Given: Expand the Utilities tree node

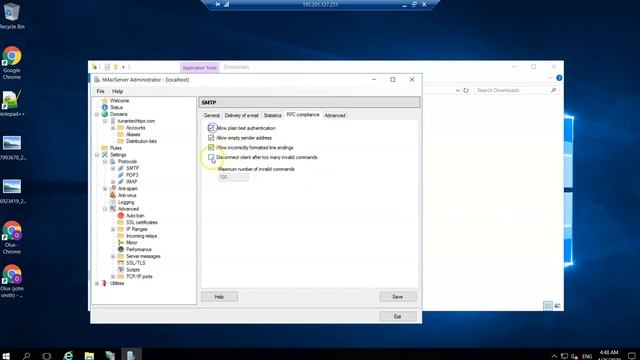Looking at the screenshot, I should [x=97, y=283].
